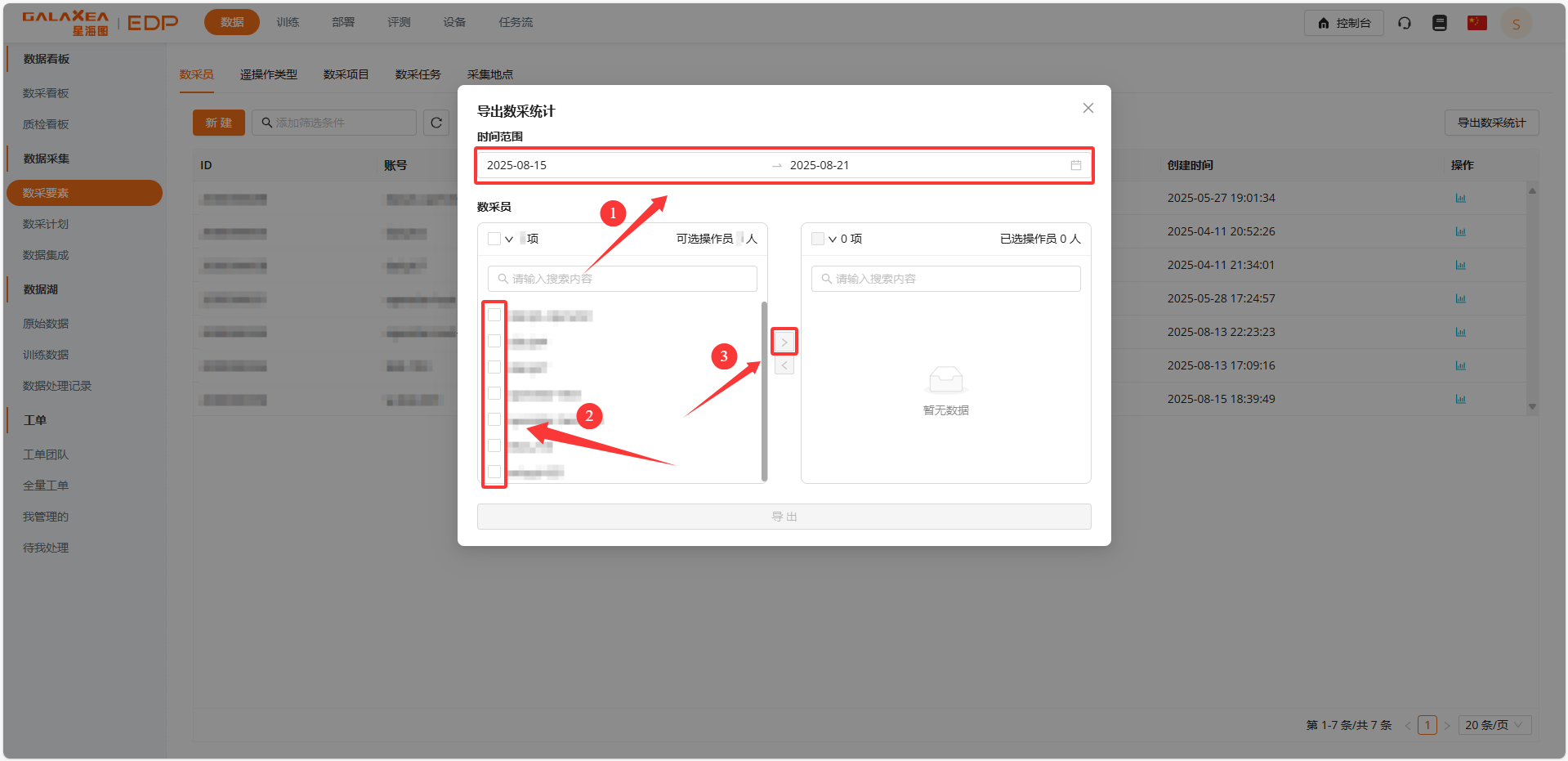Image resolution: width=1568 pixels, height=761 pixels.
Task: Click the 新建 button
Action: coord(218,123)
